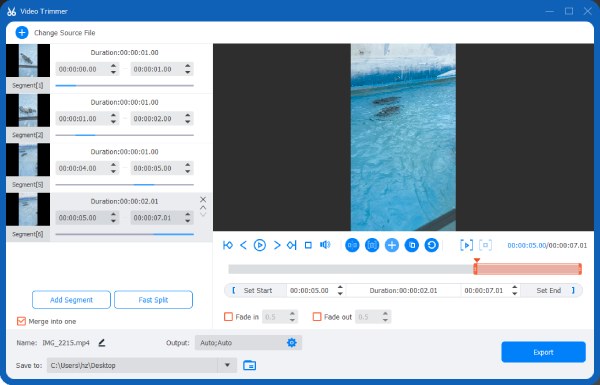This screenshot has height=385, width=600.
Task: Take a snapshot with camera icon
Action: (x=372, y=245)
